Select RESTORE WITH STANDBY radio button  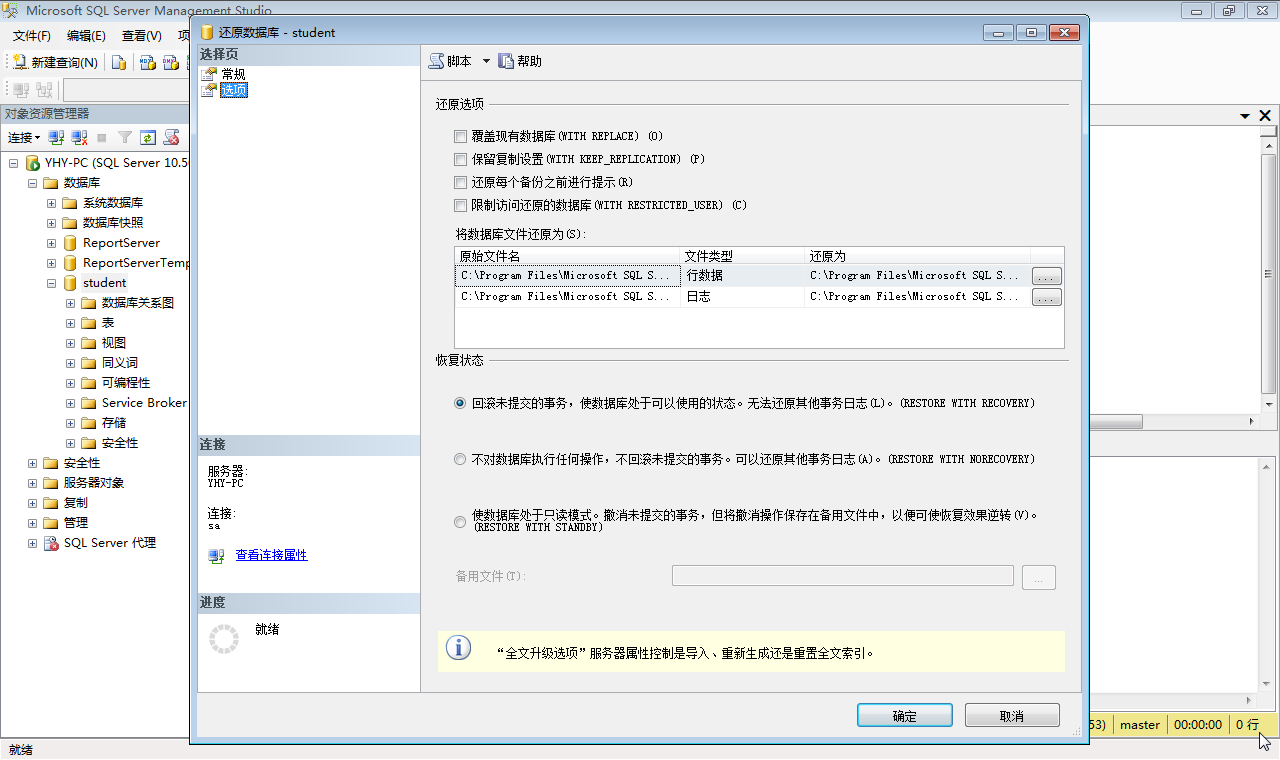point(460,521)
